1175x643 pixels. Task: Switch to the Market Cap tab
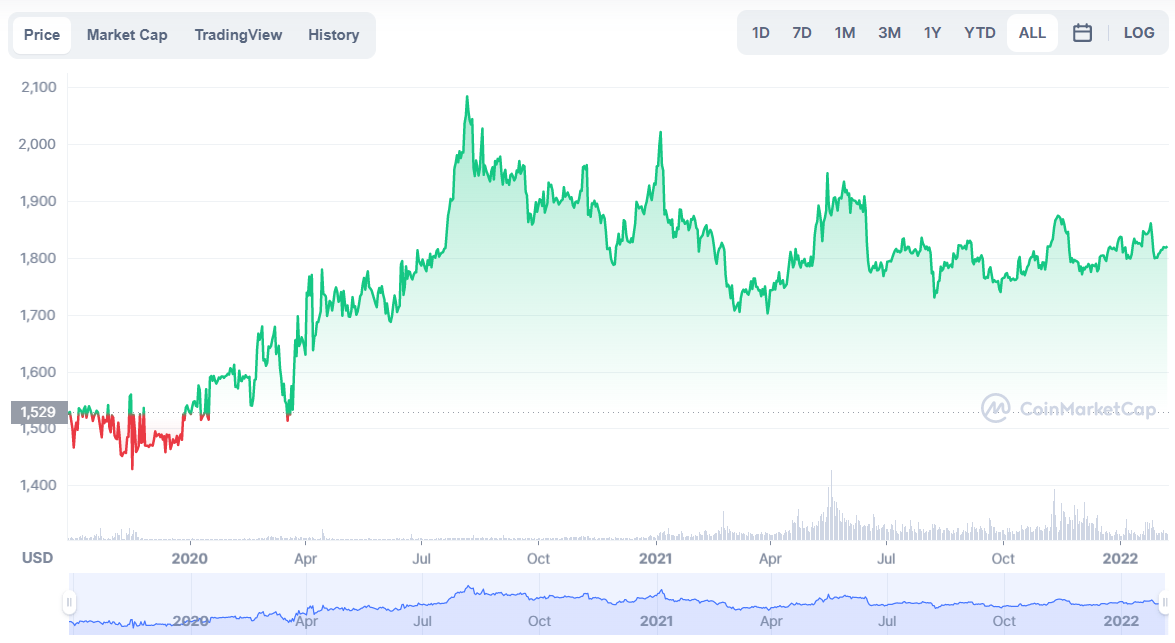click(127, 35)
